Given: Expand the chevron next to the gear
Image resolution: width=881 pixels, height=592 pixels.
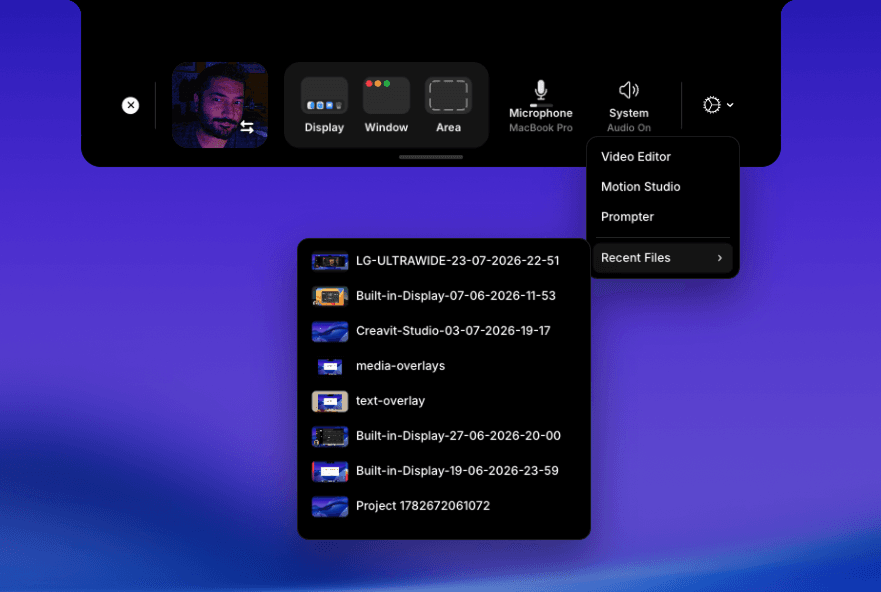Looking at the screenshot, I should [730, 105].
